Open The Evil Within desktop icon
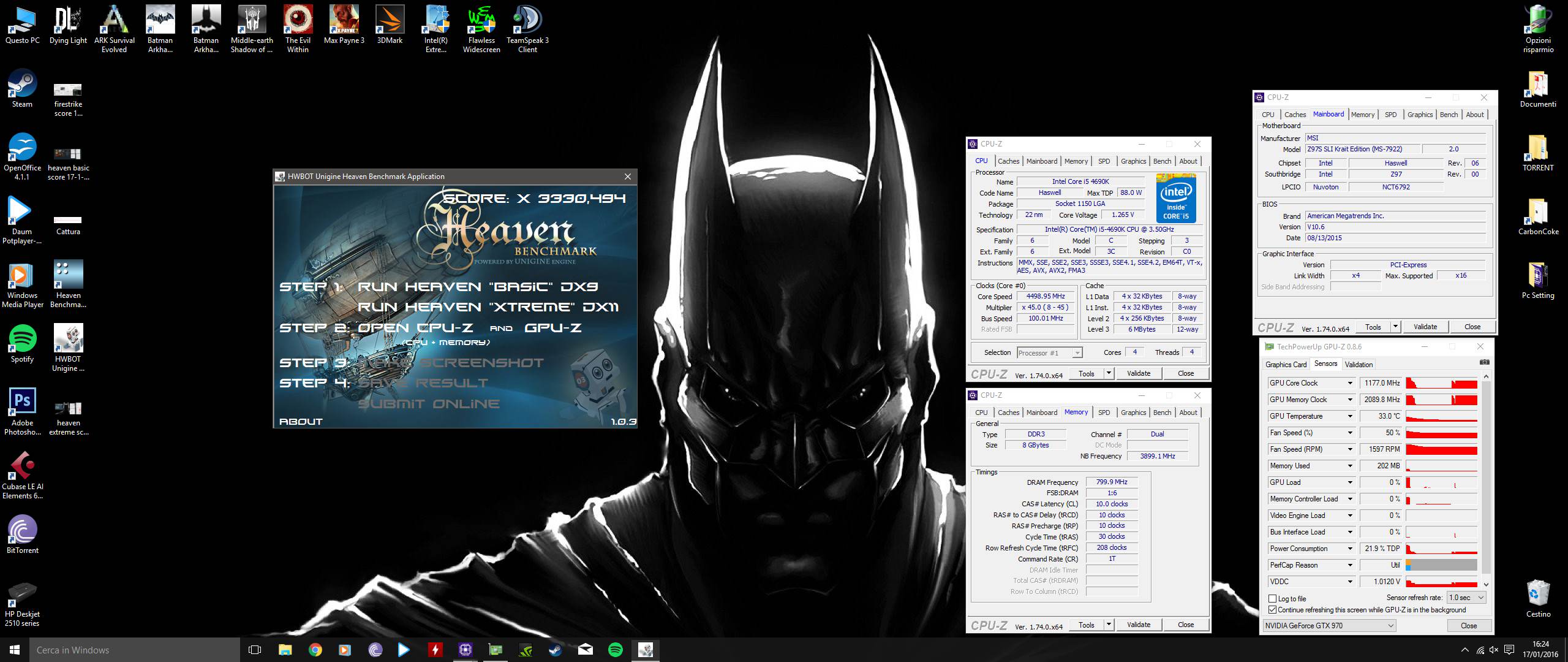1568x662 pixels. pyautogui.click(x=298, y=29)
